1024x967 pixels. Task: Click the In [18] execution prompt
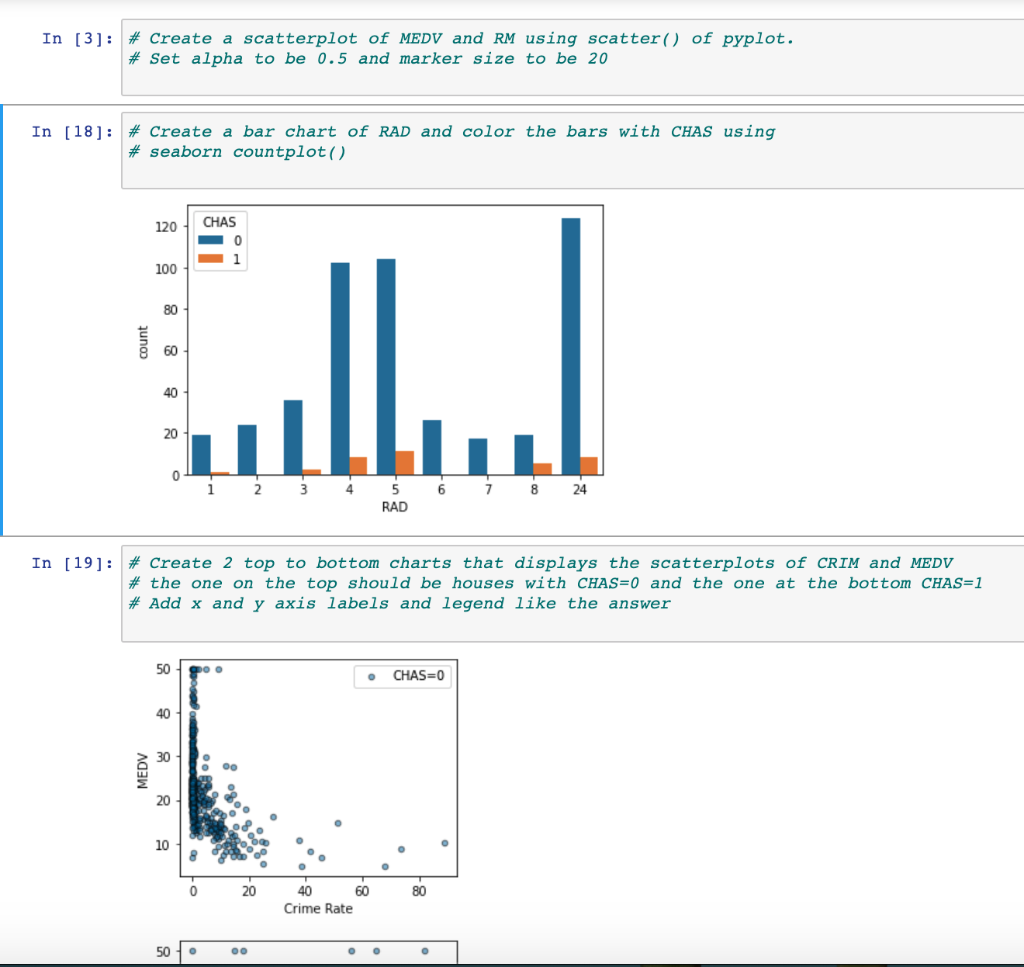pos(70,131)
